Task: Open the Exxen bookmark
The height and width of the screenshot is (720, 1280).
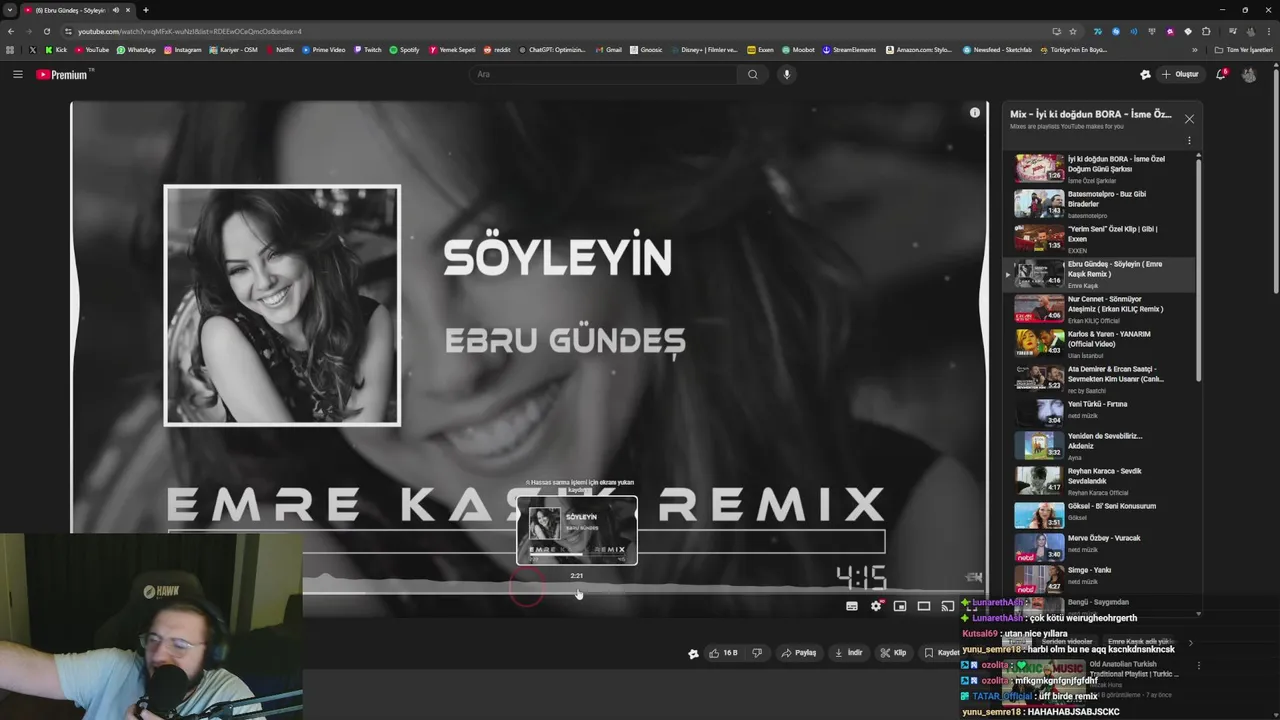Action: [760, 50]
